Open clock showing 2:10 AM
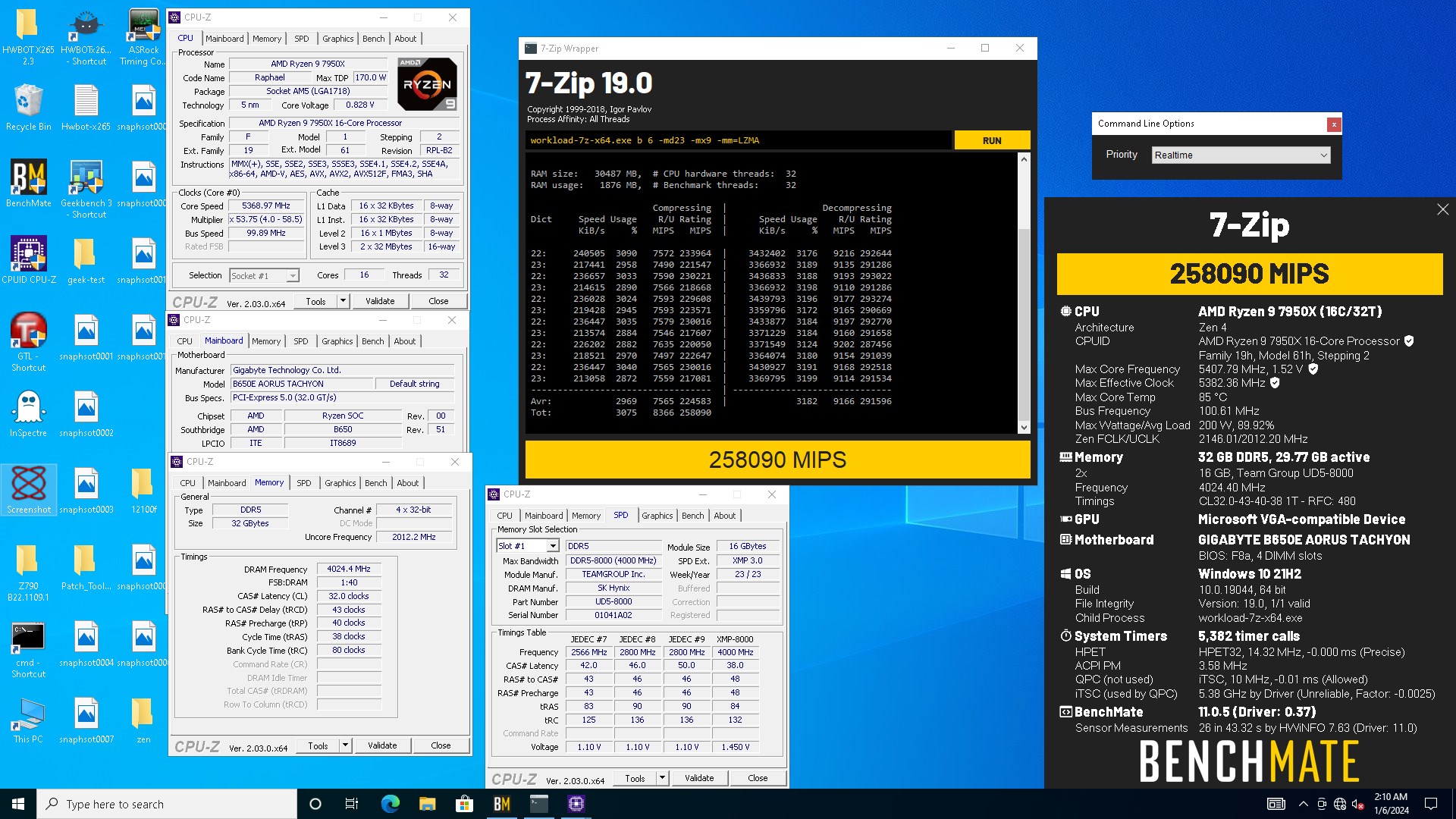 point(1392,804)
